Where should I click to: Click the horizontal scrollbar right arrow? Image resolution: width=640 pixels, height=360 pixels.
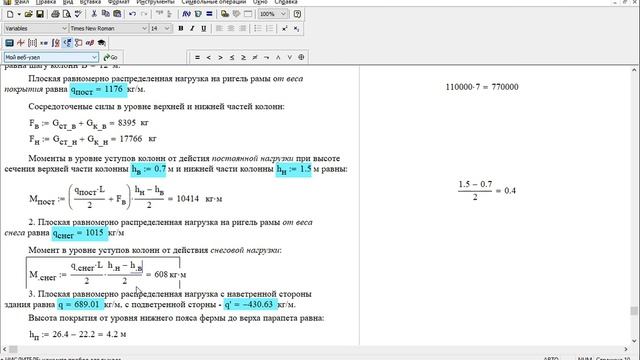point(626,349)
